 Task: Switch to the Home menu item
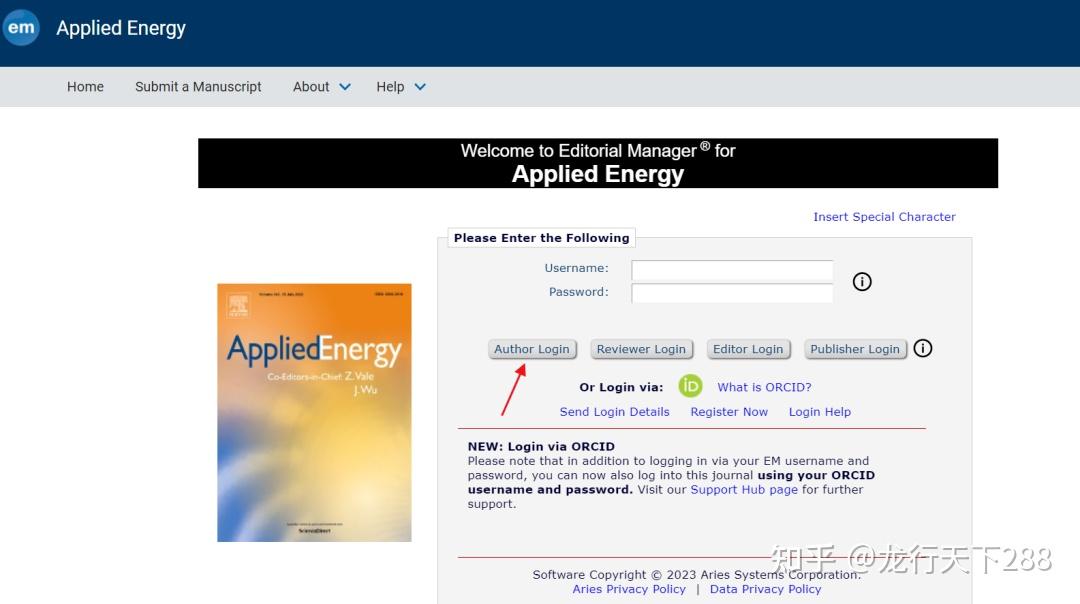[85, 87]
